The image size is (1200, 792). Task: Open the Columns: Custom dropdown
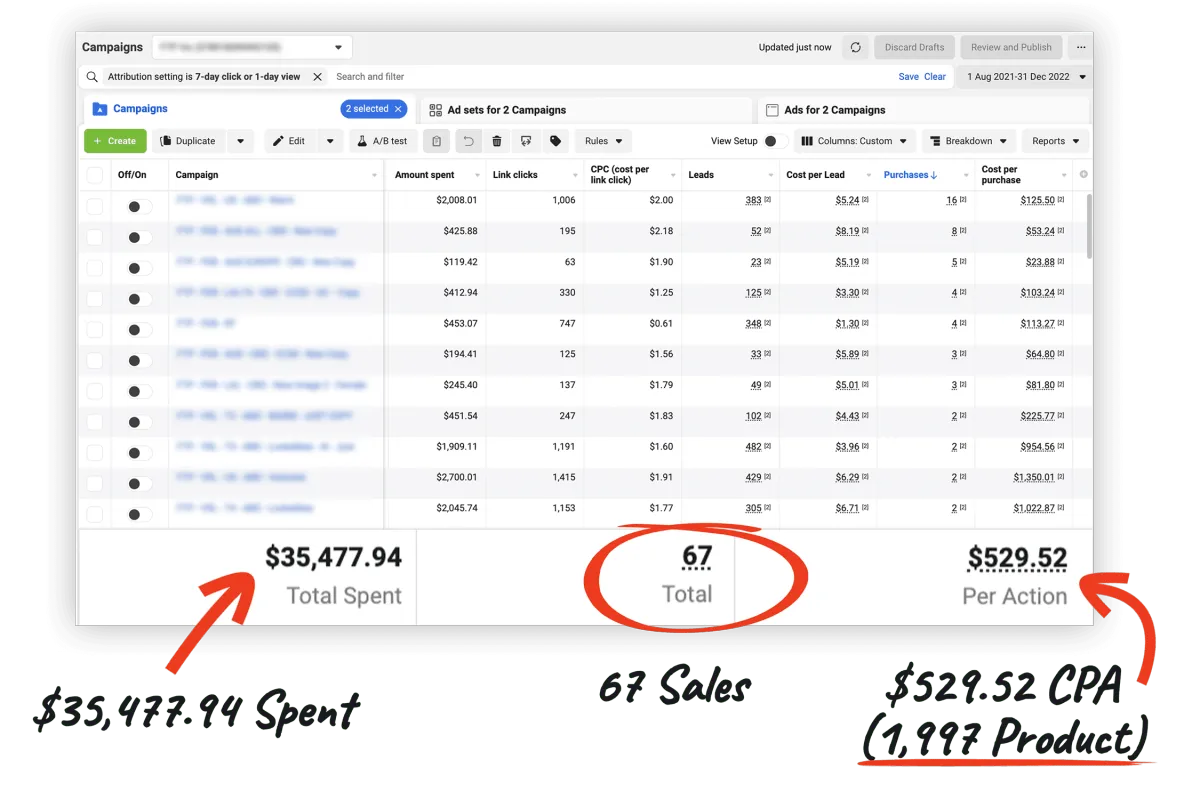click(855, 141)
